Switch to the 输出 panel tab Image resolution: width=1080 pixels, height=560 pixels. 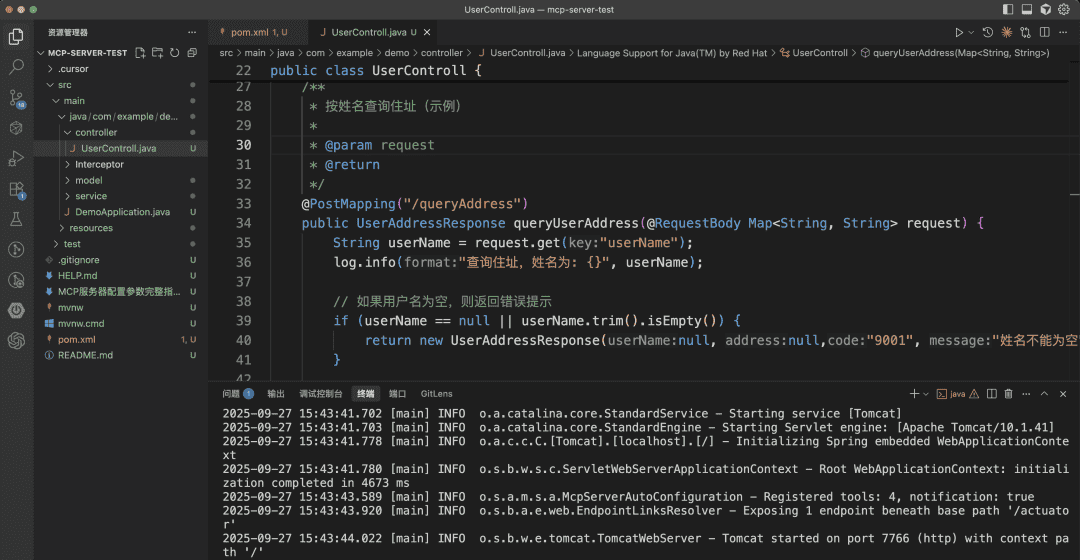276,394
